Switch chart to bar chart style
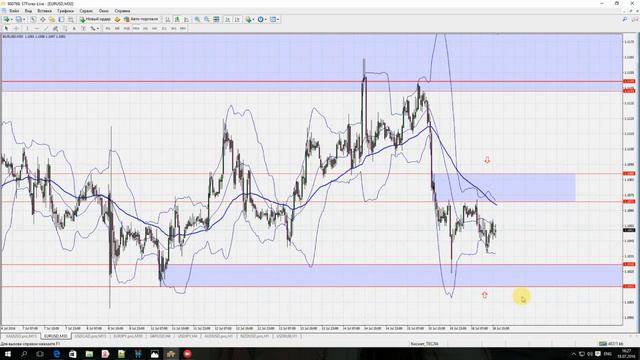Screen dimensions: 640x360 pos(167,19)
